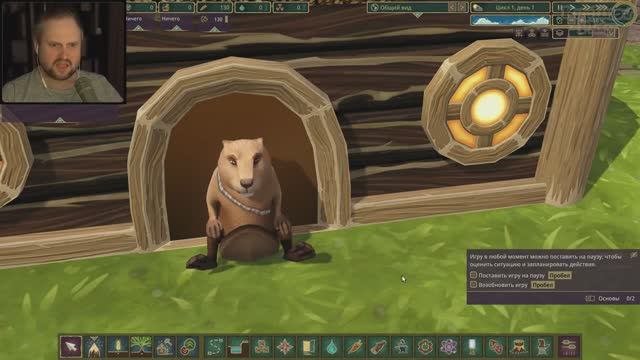Switch to previous camera view arrow
This screenshot has width=640, height=360.
tap(452, 7)
